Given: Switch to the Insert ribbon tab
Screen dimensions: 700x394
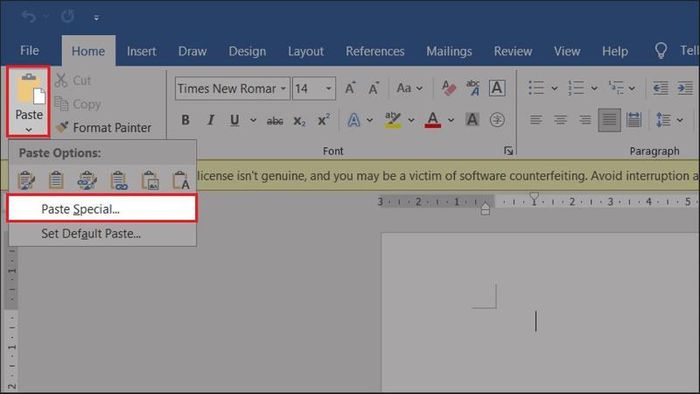Looking at the screenshot, I should coord(142,51).
